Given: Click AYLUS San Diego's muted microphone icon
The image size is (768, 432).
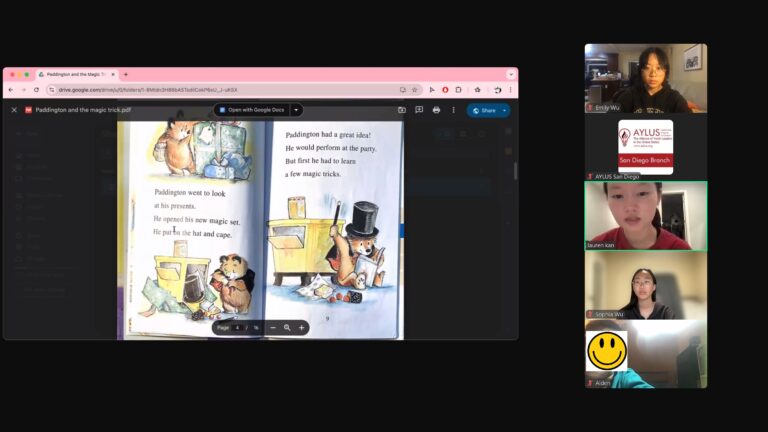Looking at the screenshot, I should [x=590, y=176].
